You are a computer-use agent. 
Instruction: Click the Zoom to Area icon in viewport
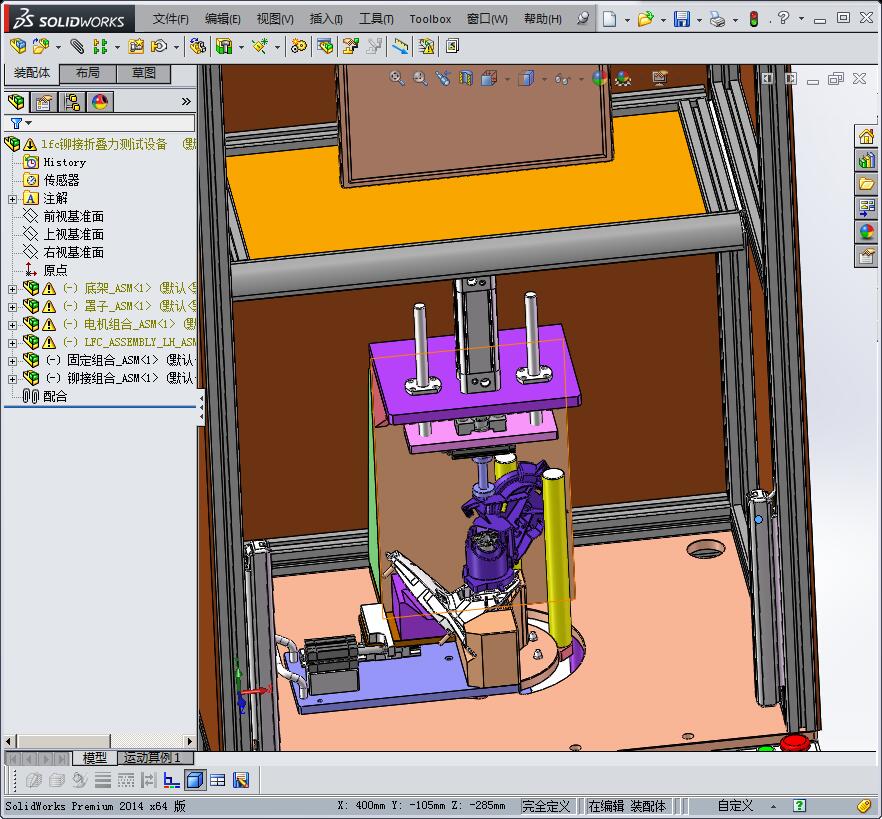click(420, 78)
